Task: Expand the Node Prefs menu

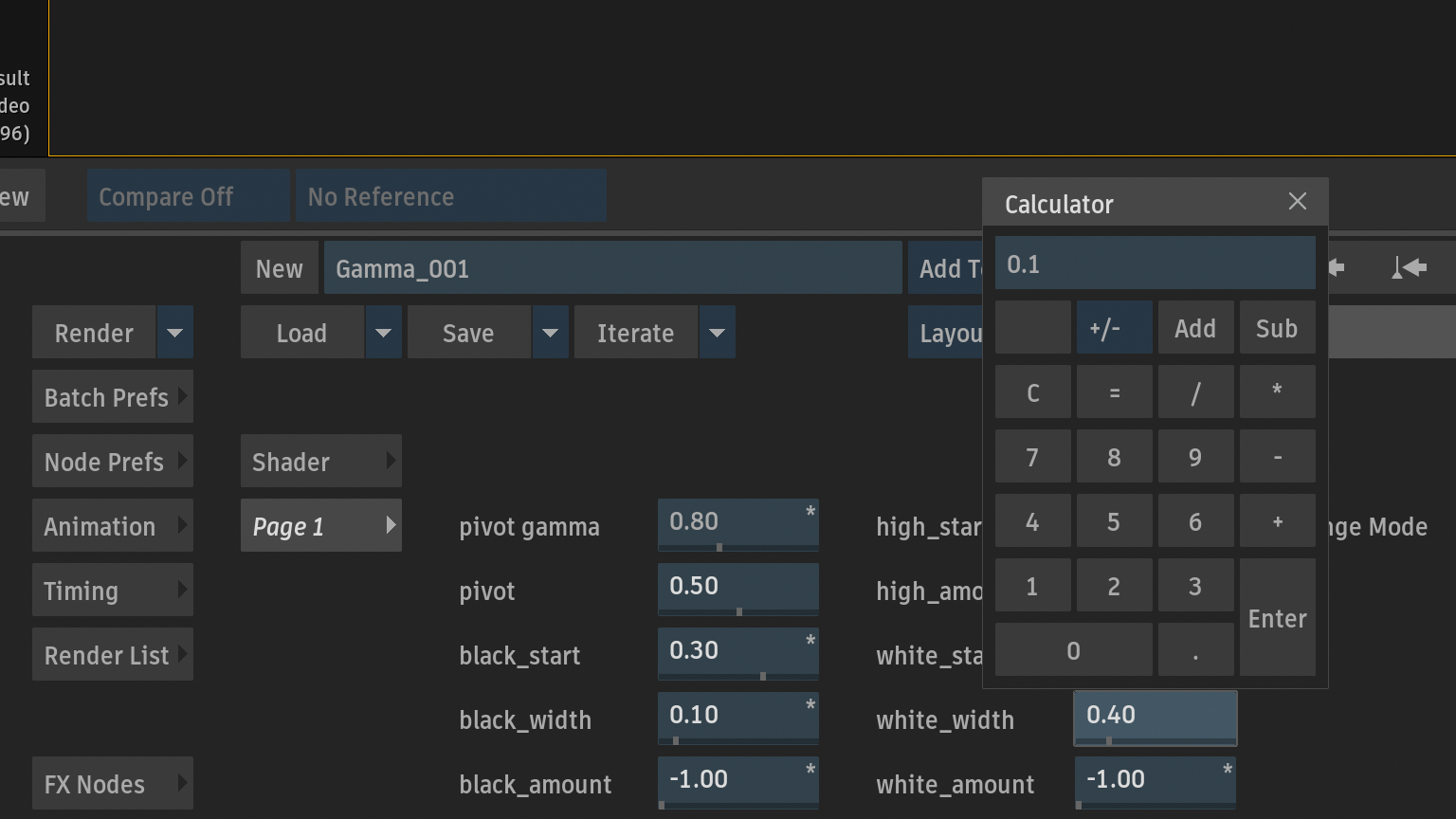Action: pyautogui.click(x=113, y=462)
